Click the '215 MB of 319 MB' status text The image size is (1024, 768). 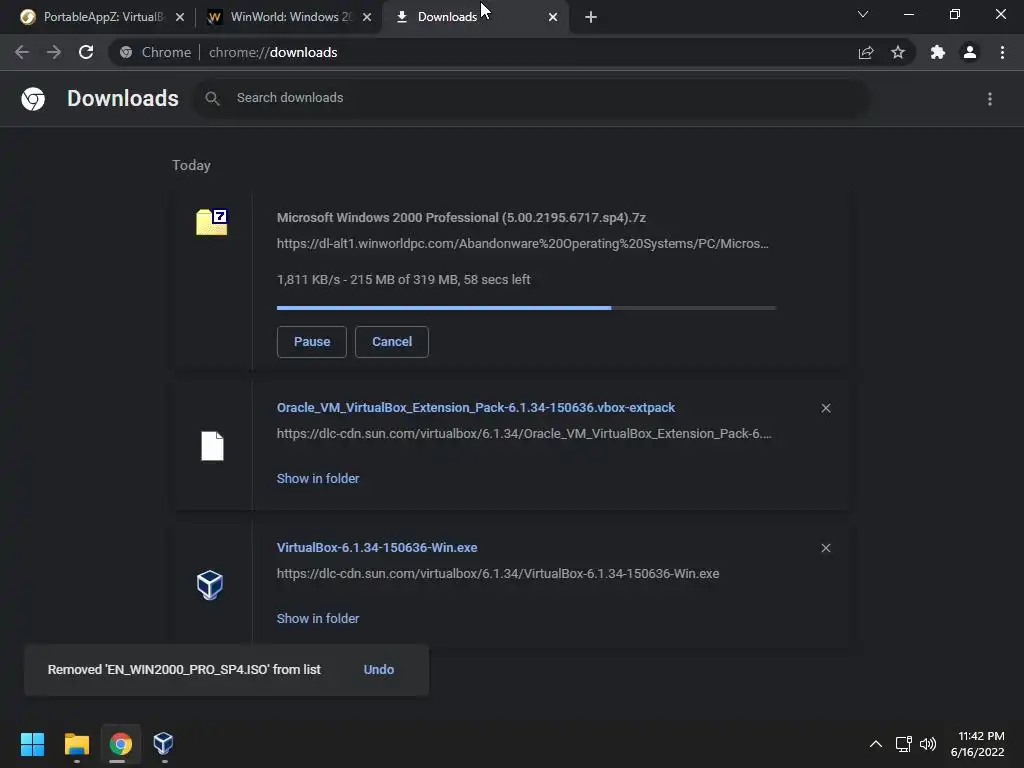point(405,280)
